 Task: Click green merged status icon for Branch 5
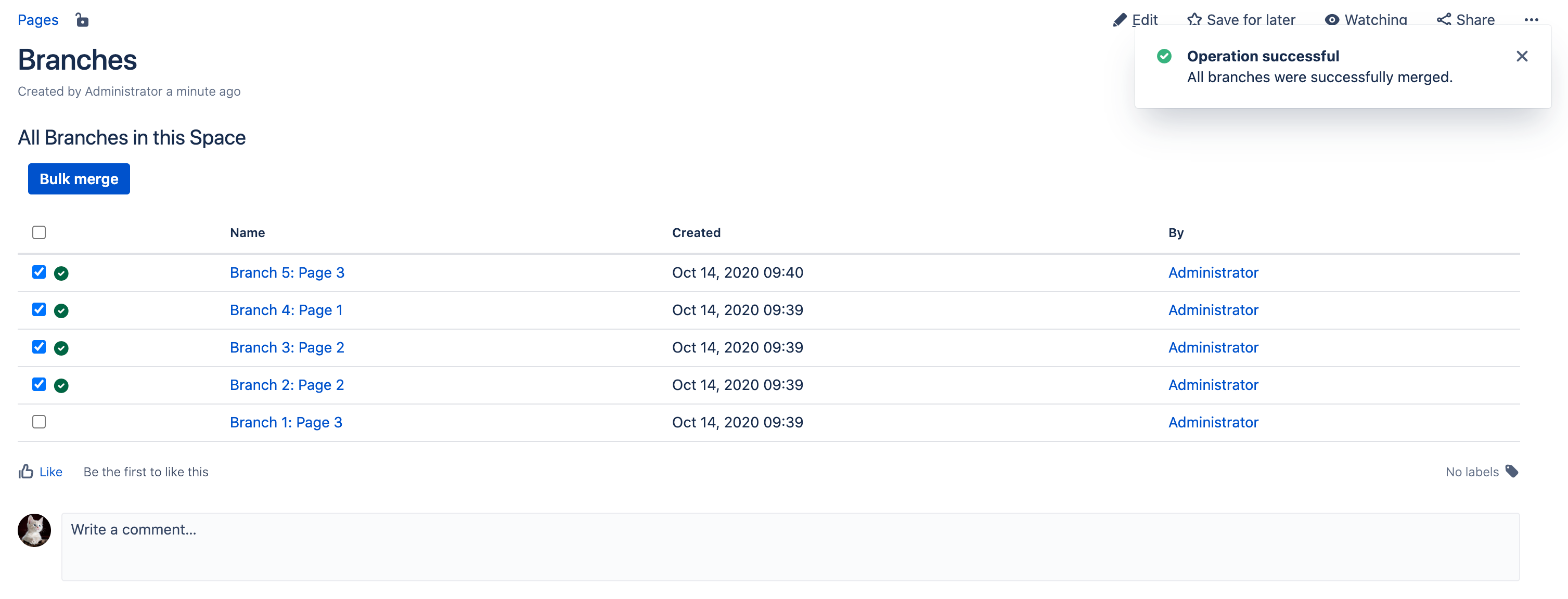point(61,274)
